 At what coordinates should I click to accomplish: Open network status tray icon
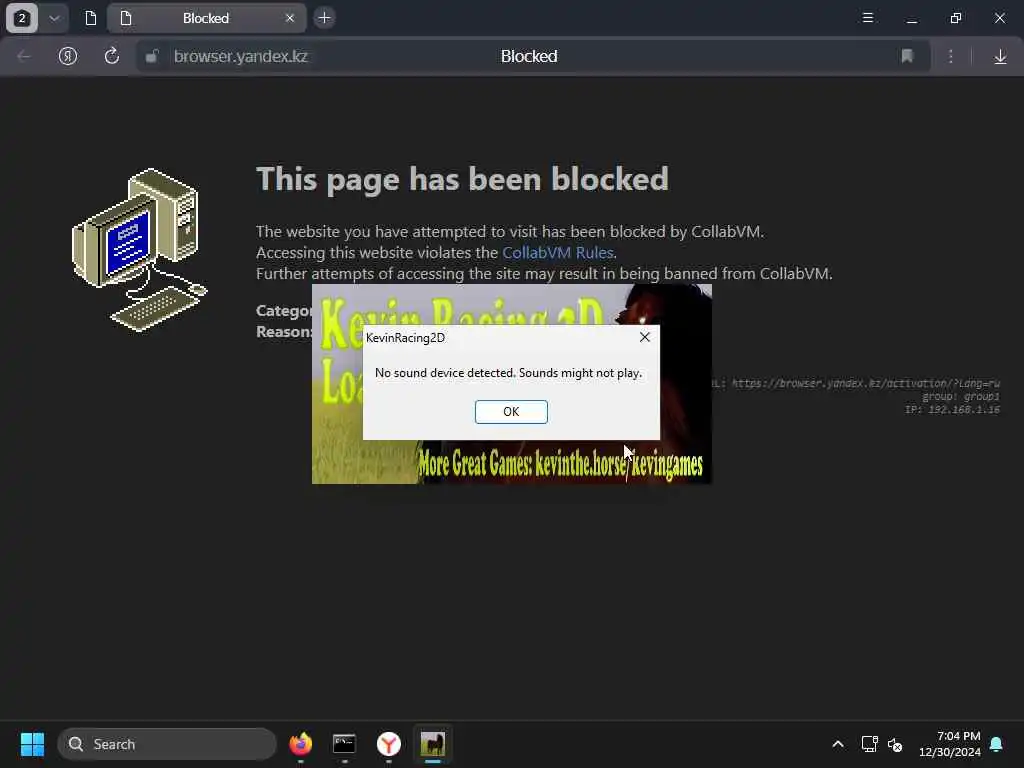tap(869, 744)
